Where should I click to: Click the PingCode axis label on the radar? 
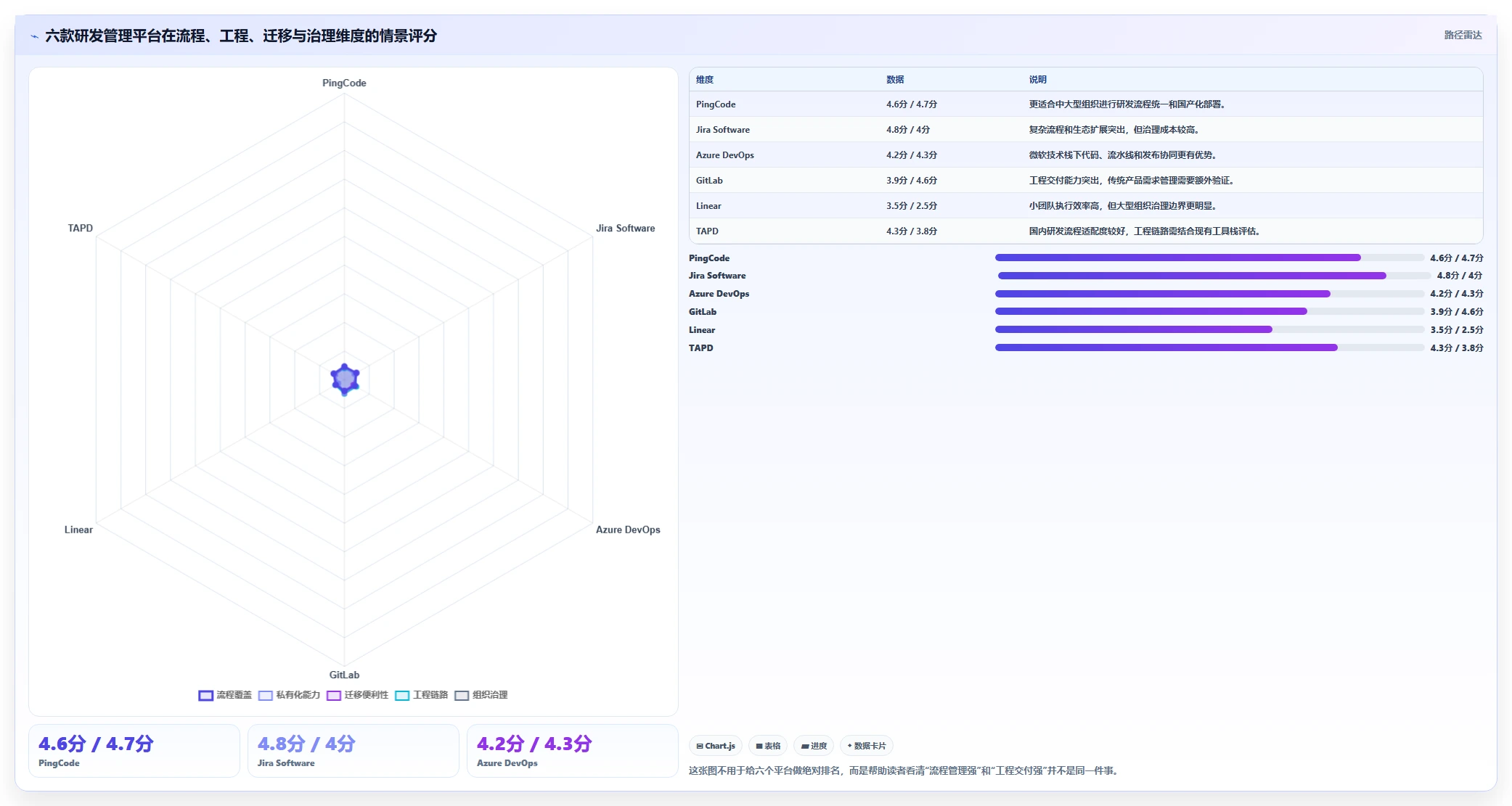tap(344, 83)
